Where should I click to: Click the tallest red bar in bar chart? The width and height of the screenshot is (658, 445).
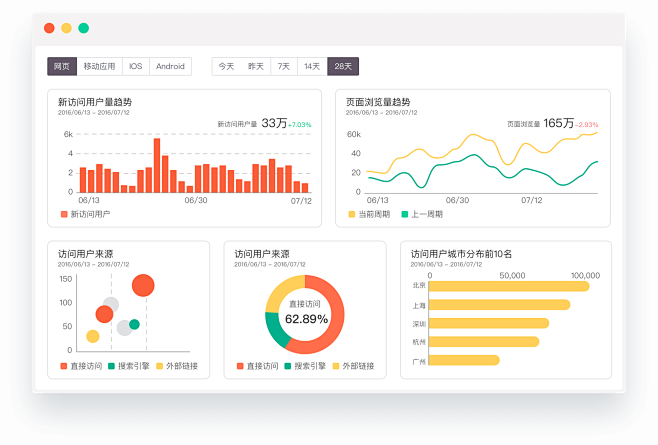157,165
